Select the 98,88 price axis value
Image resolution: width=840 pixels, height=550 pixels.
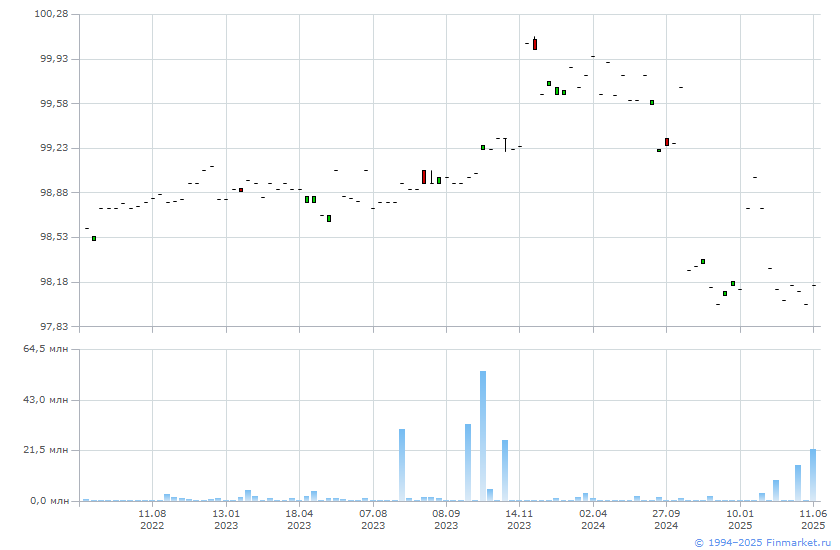click(54, 192)
